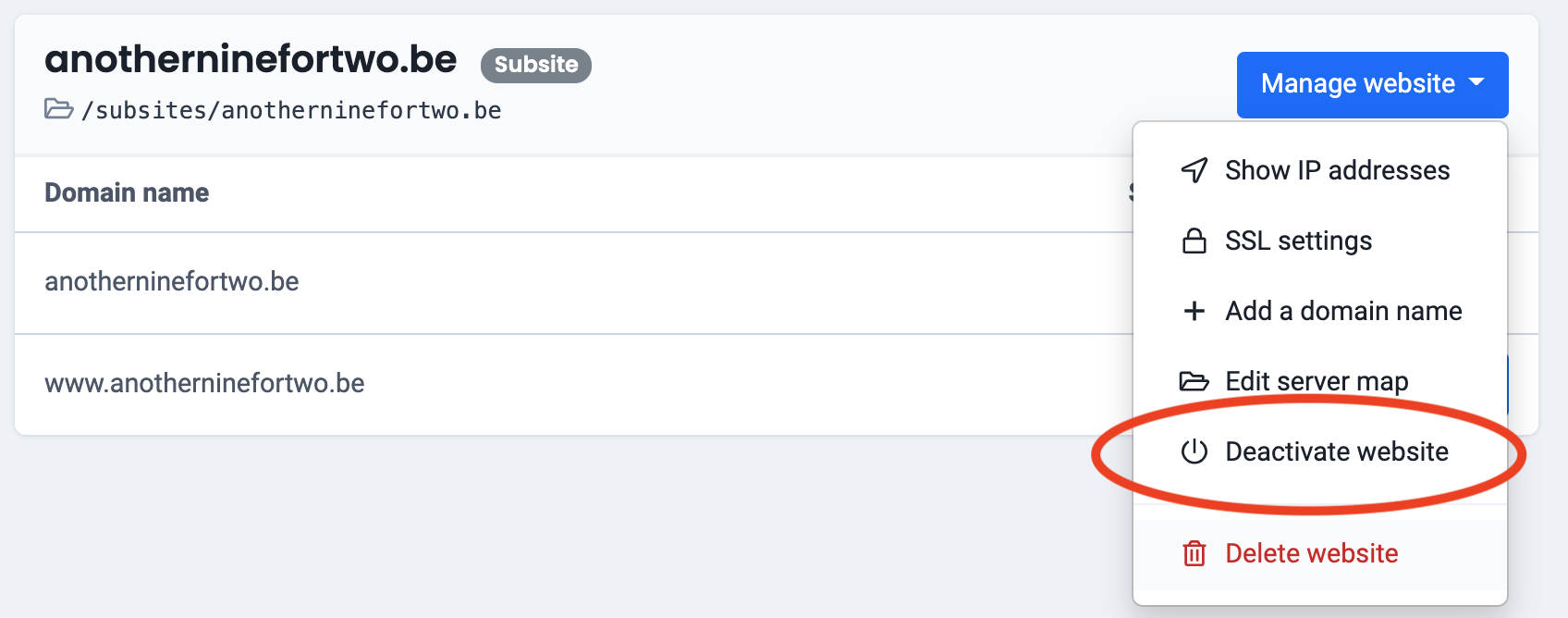
Task: Click the red trash can icon
Action: pos(1194,553)
